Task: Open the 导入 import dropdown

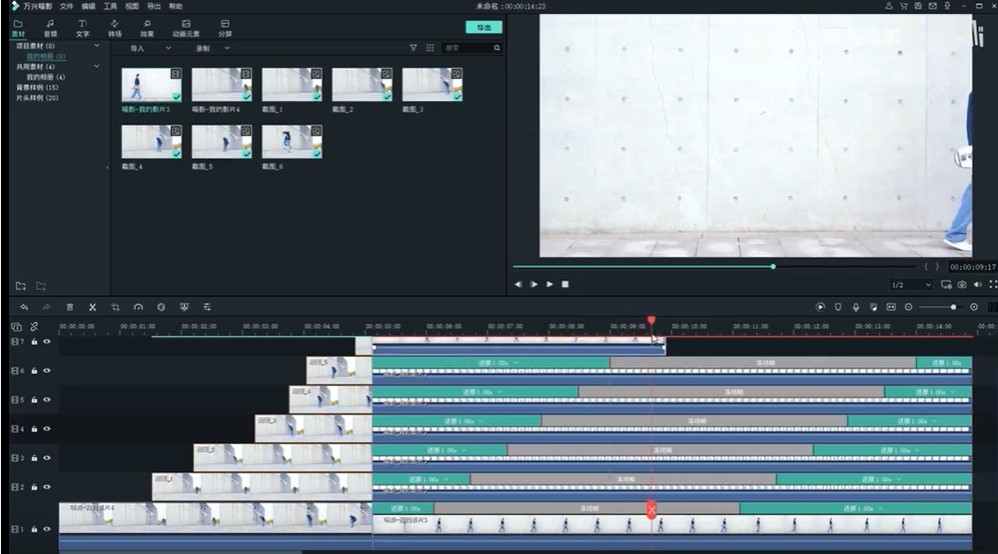Action: pyautogui.click(x=150, y=48)
